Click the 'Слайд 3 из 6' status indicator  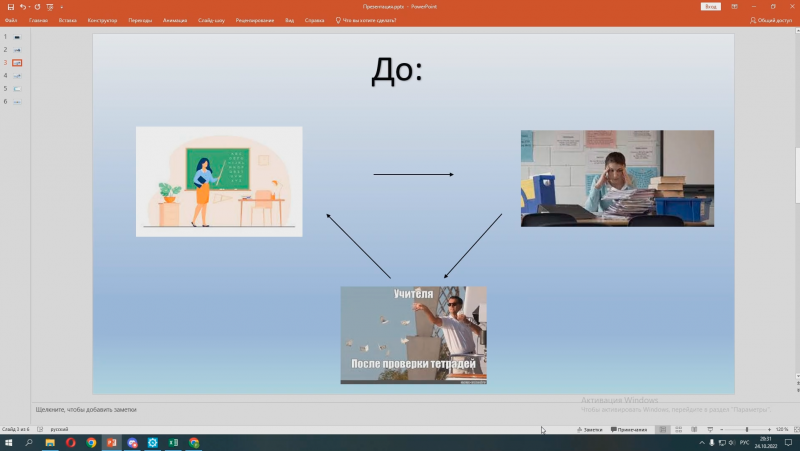coord(15,429)
